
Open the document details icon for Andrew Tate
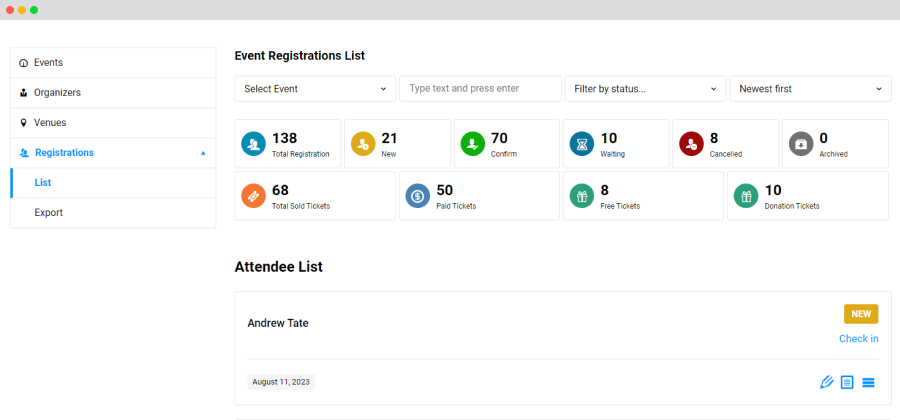pos(847,382)
